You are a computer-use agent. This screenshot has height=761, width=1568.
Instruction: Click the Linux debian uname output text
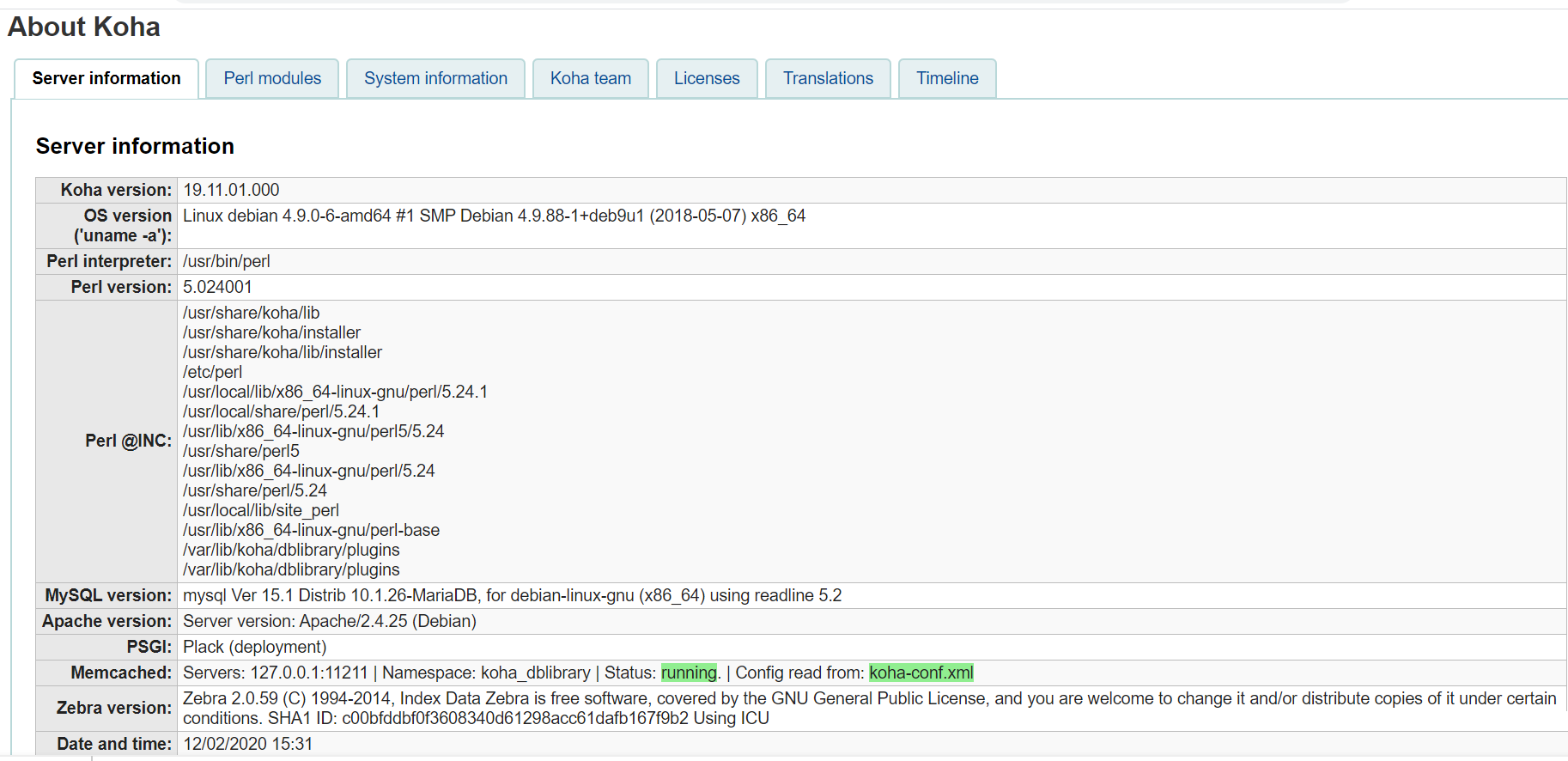tap(494, 216)
